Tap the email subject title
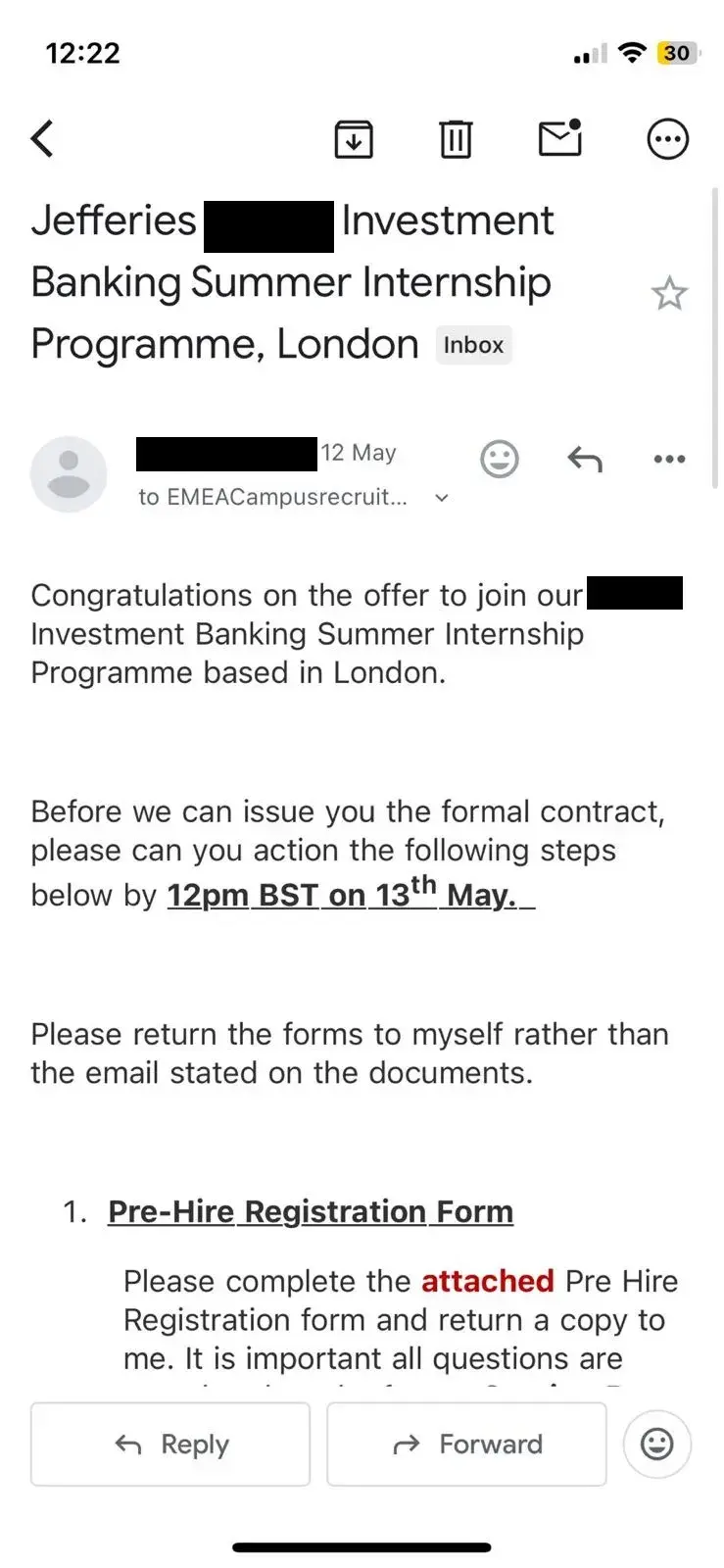This screenshot has height=1568, width=724. [292, 282]
